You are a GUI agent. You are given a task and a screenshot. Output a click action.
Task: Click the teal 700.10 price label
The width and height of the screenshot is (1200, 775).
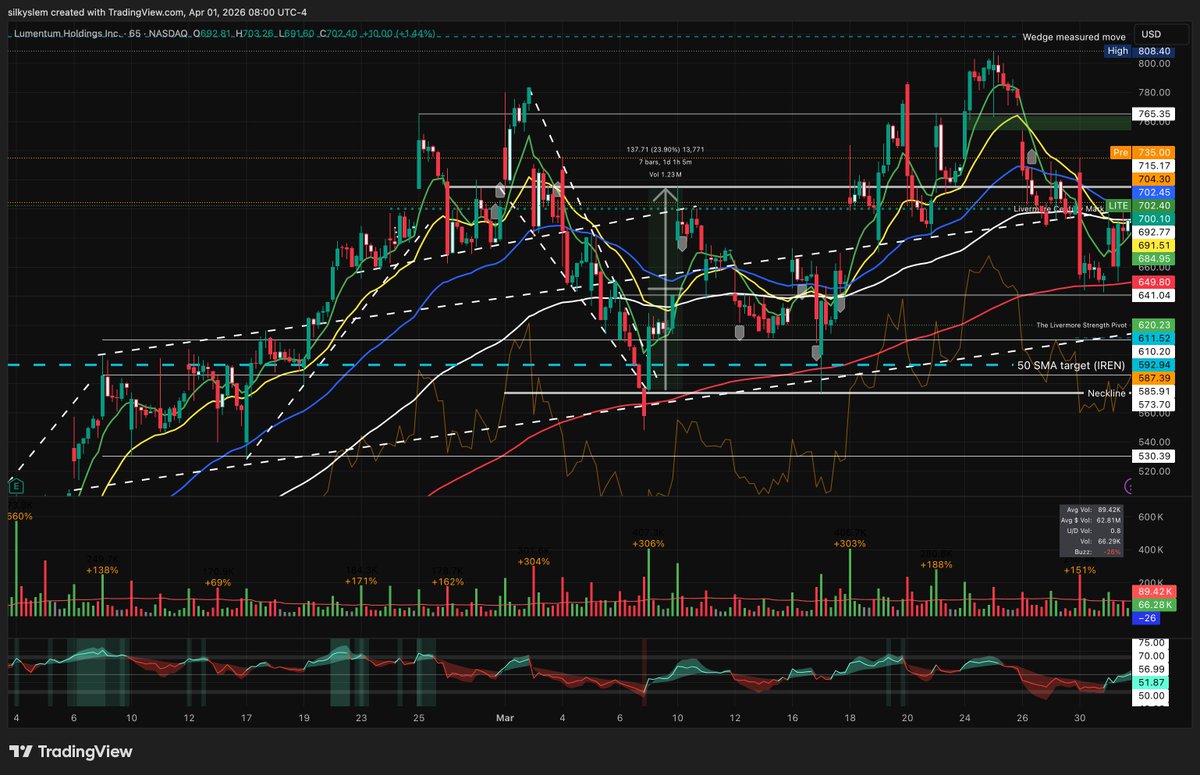(1153, 218)
